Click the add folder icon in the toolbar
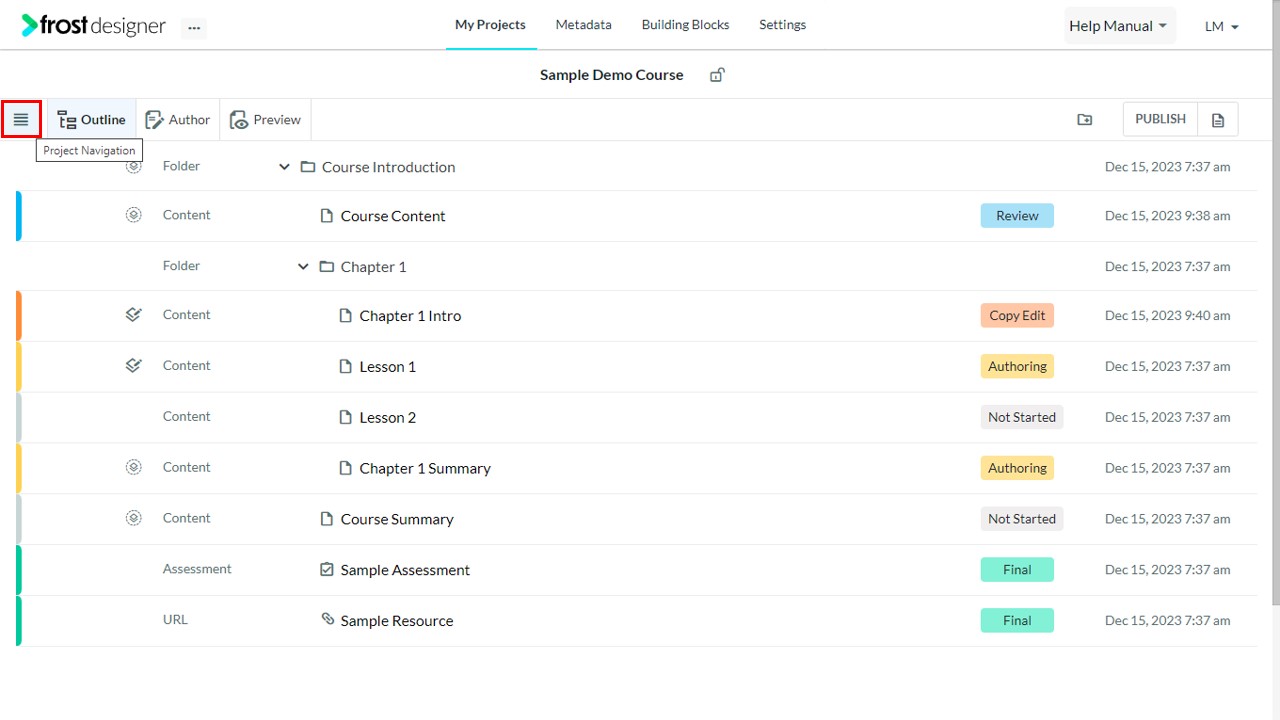1280x720 pixels. 1085,120
